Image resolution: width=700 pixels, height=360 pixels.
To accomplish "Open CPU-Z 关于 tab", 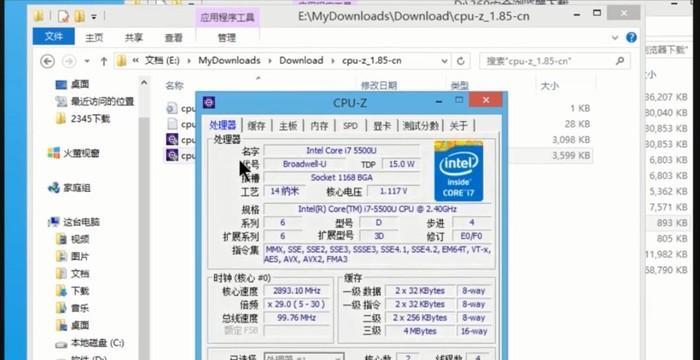I will tap(459, 126).
